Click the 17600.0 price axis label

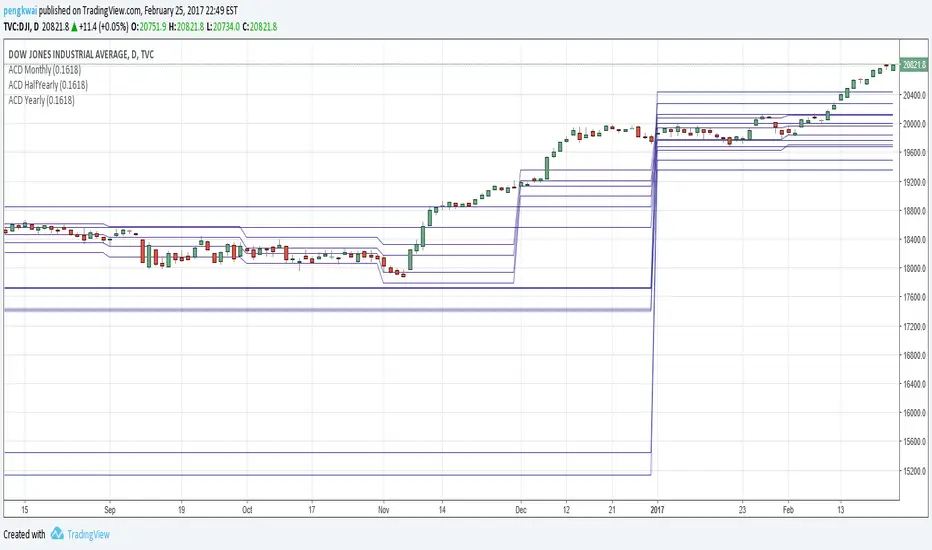point(915,297)
